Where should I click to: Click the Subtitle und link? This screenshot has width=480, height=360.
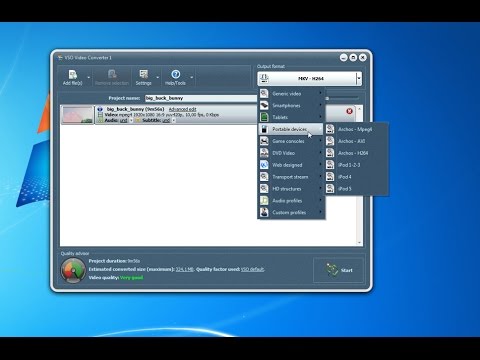pyautogui.click(x=166, y=120)
